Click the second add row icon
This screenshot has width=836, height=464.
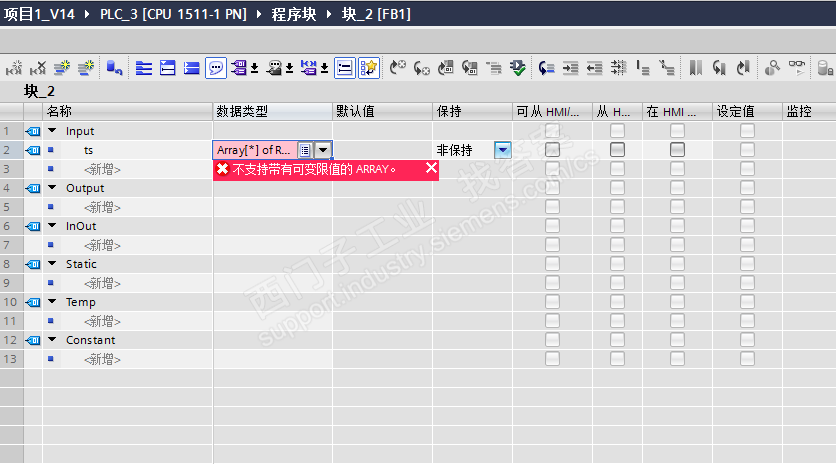point(86,68)
